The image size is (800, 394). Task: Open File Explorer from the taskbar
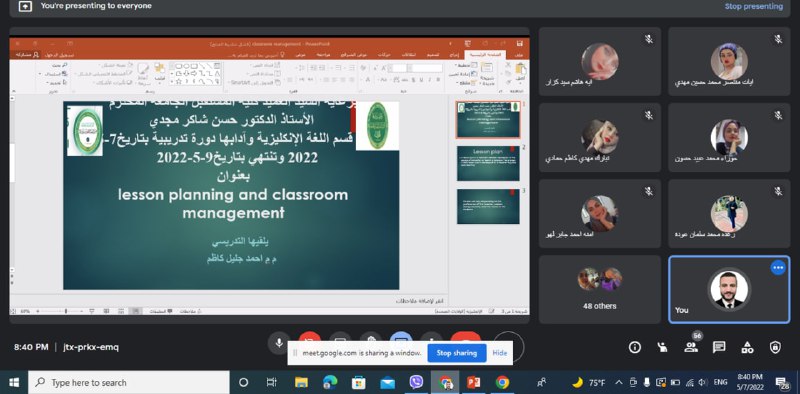(302, 382)
